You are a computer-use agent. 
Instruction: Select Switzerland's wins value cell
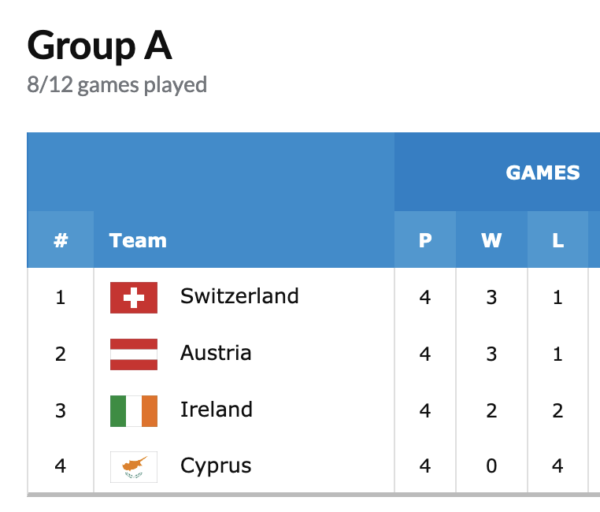pos(491,297)
